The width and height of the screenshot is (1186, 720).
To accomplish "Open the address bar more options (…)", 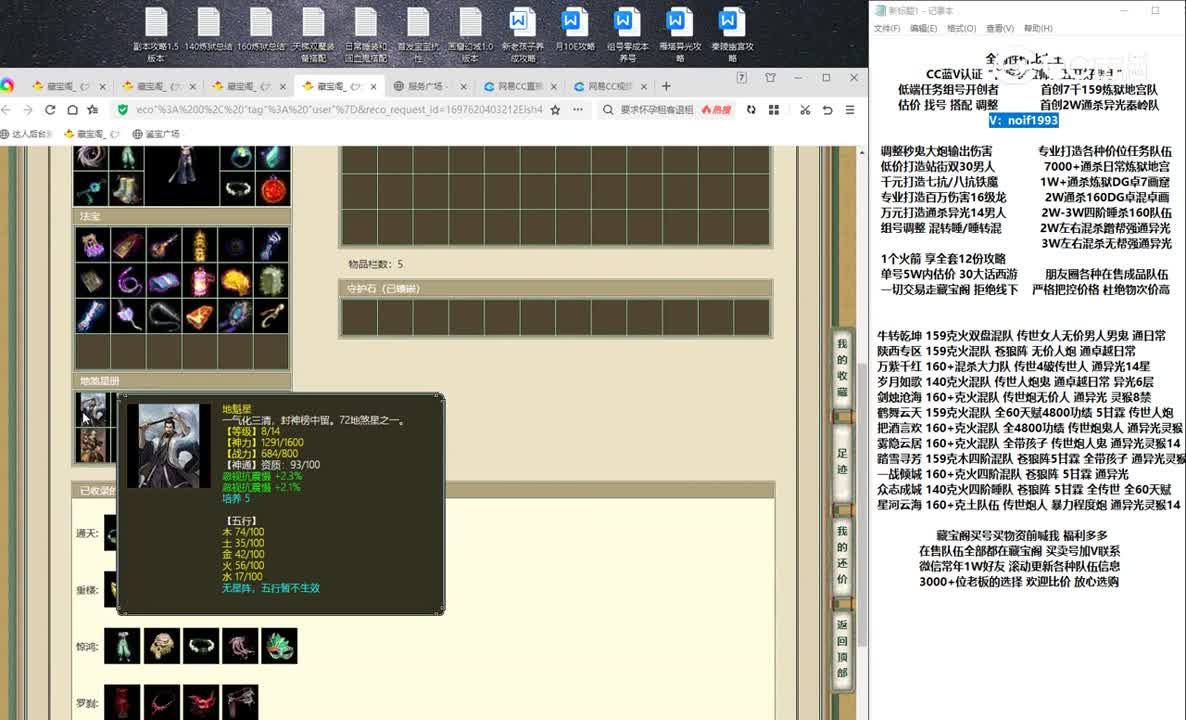I will point(578,110).
